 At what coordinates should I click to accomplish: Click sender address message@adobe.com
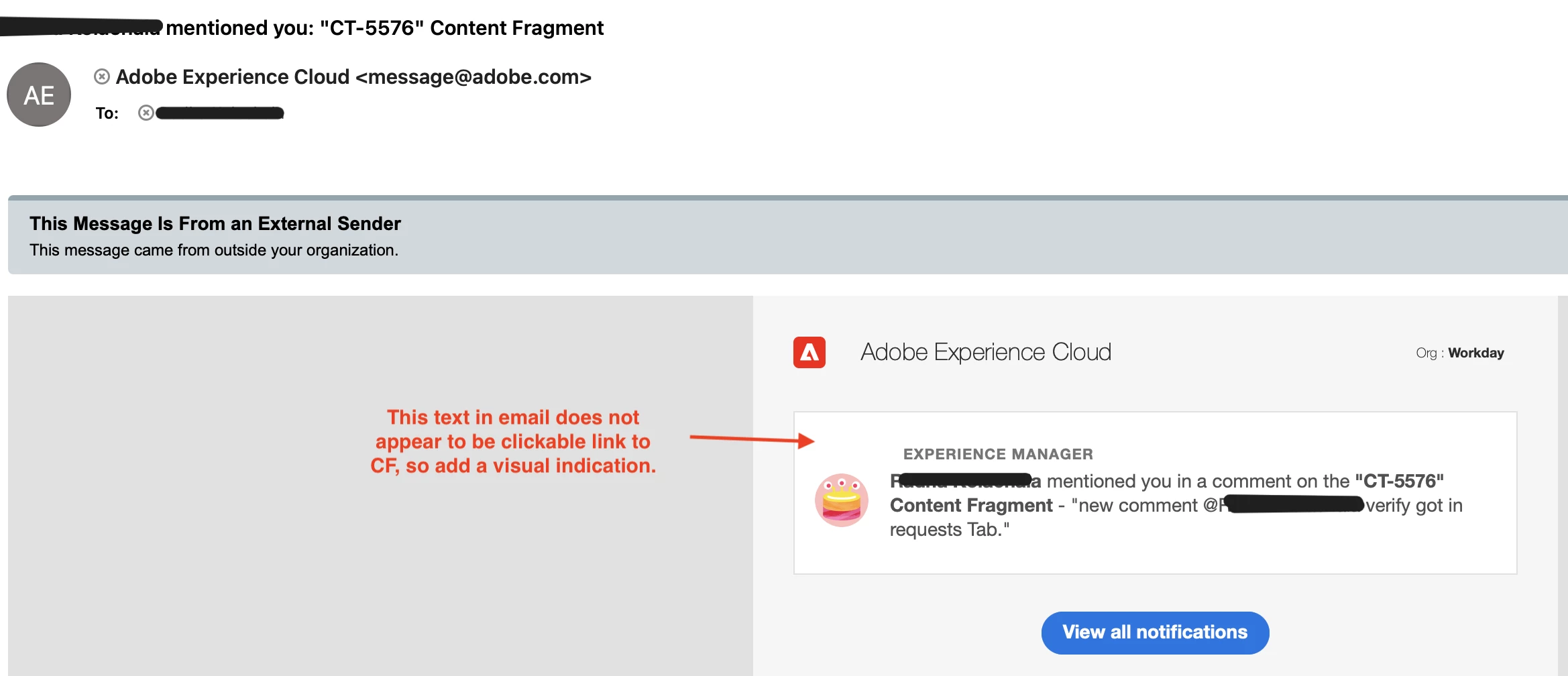click(473, 77)
